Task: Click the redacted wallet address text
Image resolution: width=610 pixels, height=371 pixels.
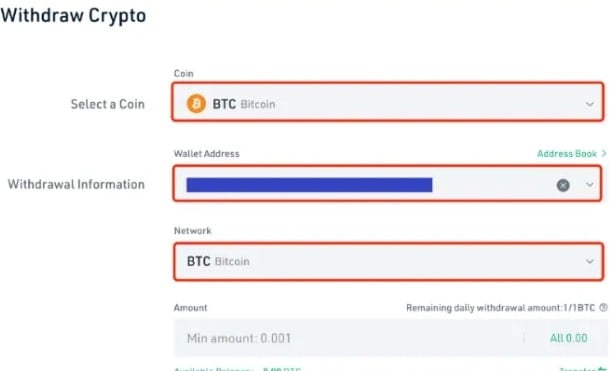Action: 309,185
